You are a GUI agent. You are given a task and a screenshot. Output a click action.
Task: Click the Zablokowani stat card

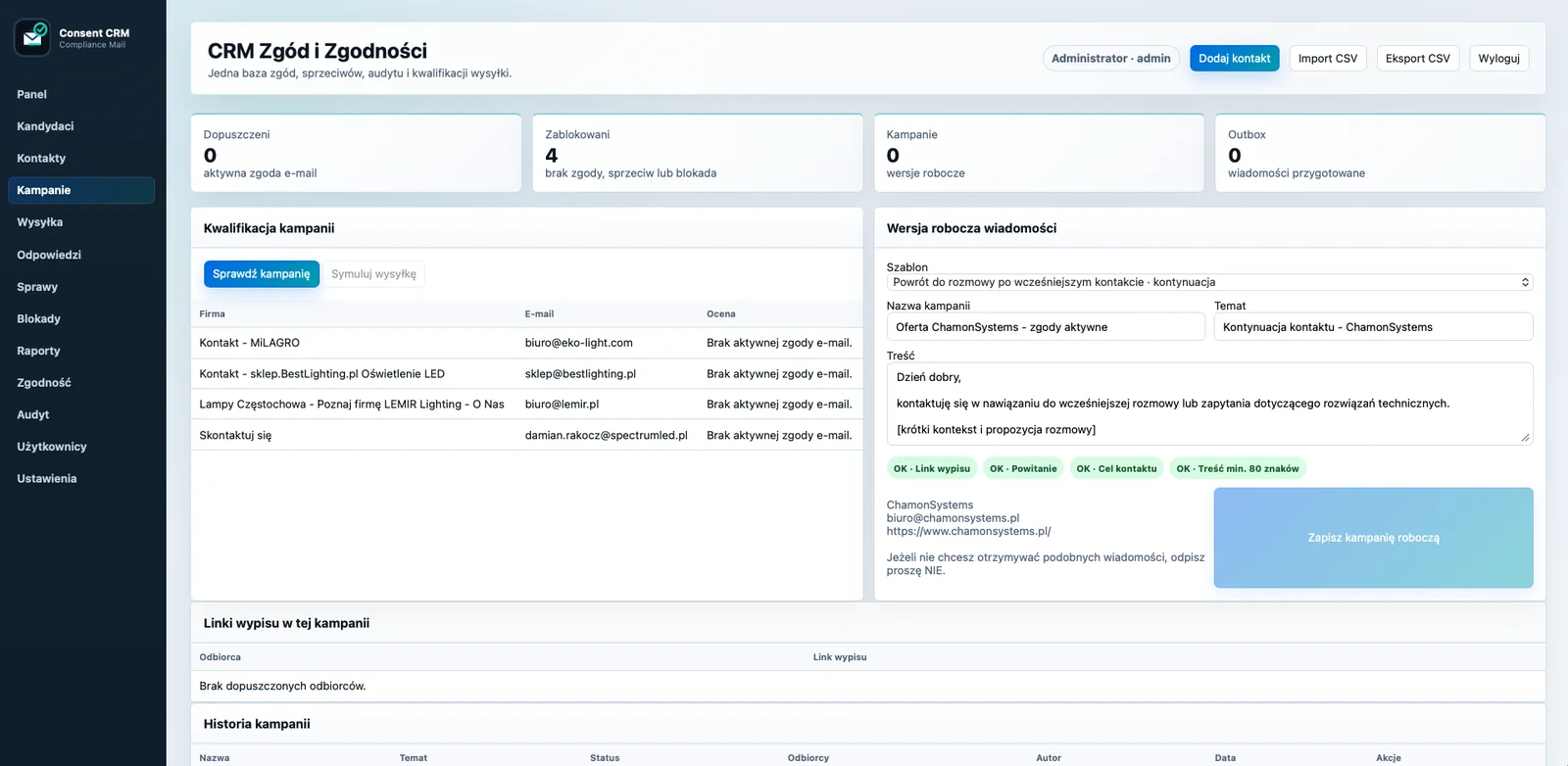click(698, 153)
